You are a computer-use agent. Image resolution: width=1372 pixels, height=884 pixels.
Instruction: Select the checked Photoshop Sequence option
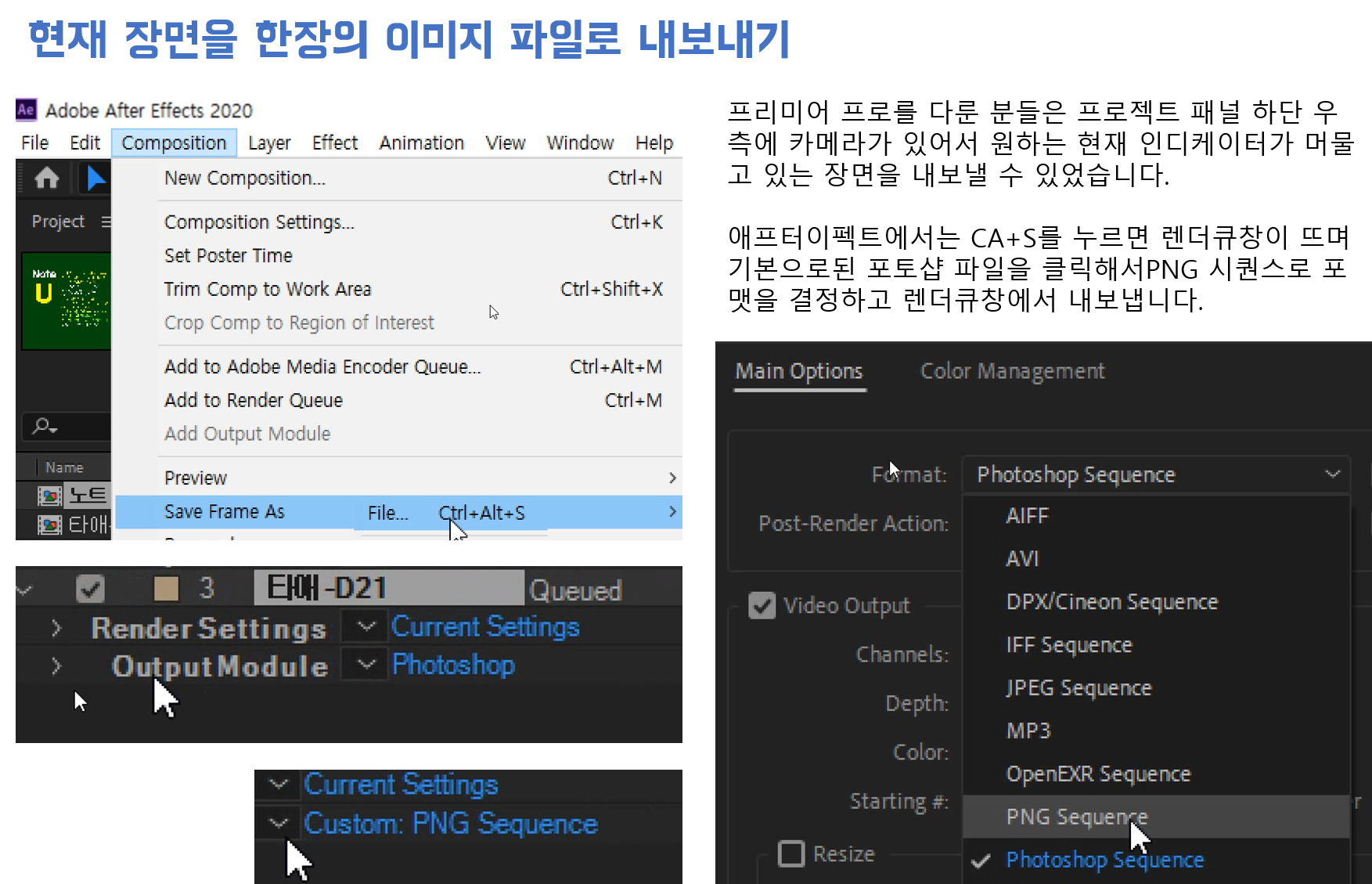tap(1156, 860)
